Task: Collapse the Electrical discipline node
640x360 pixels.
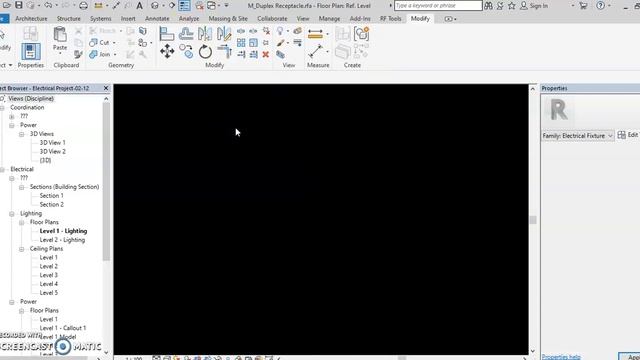Action: (x=2, y=169)
